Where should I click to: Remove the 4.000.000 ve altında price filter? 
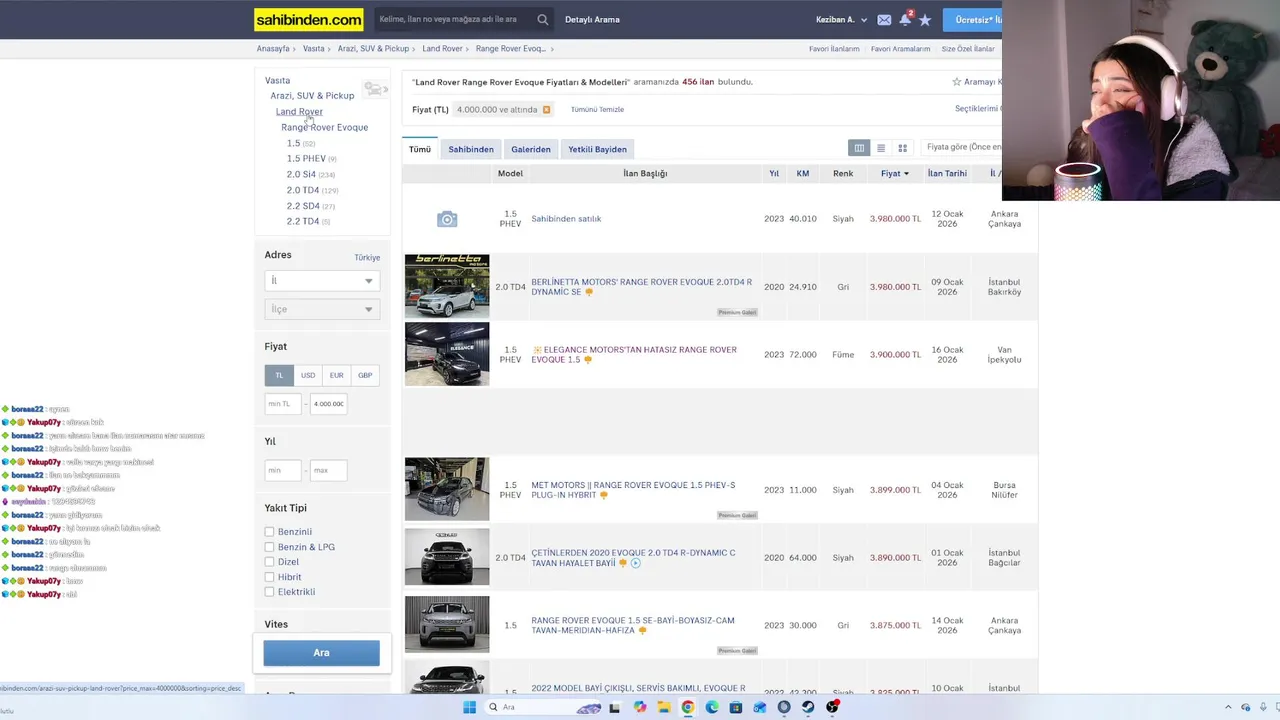(546, 110)
